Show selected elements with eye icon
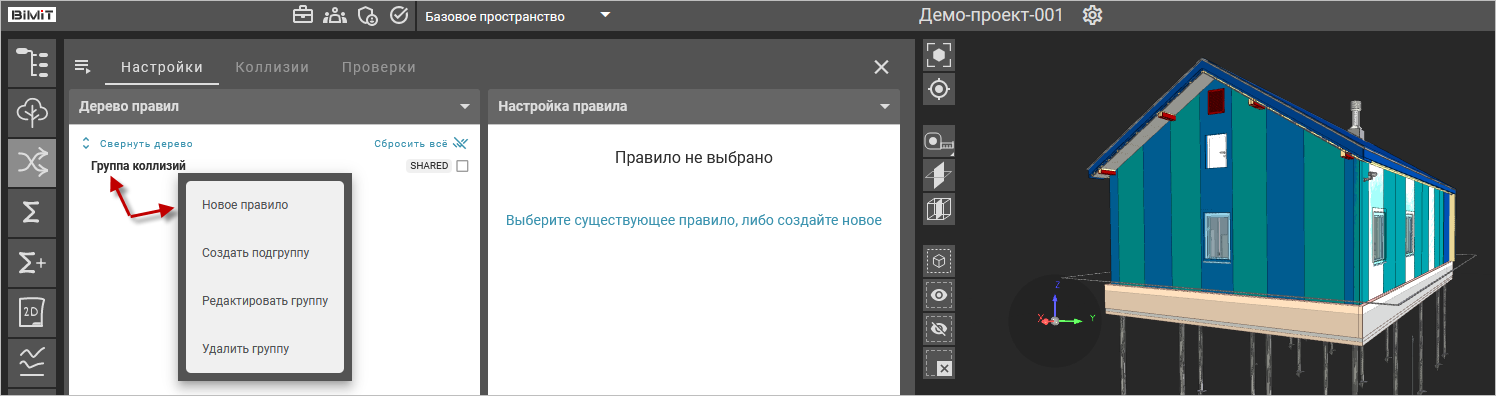 tap(940, 295)
